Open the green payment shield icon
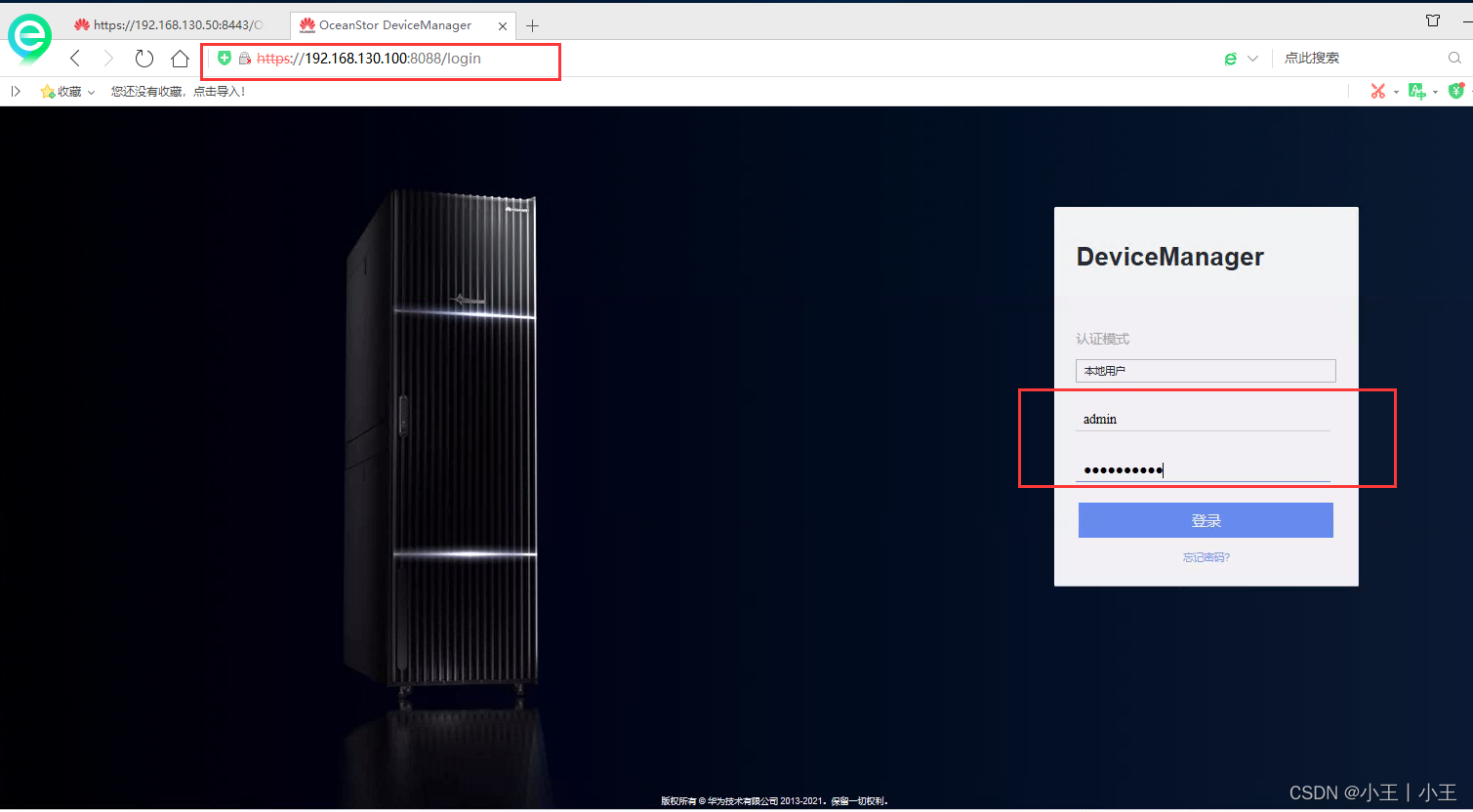 (x=1456, y=92)
